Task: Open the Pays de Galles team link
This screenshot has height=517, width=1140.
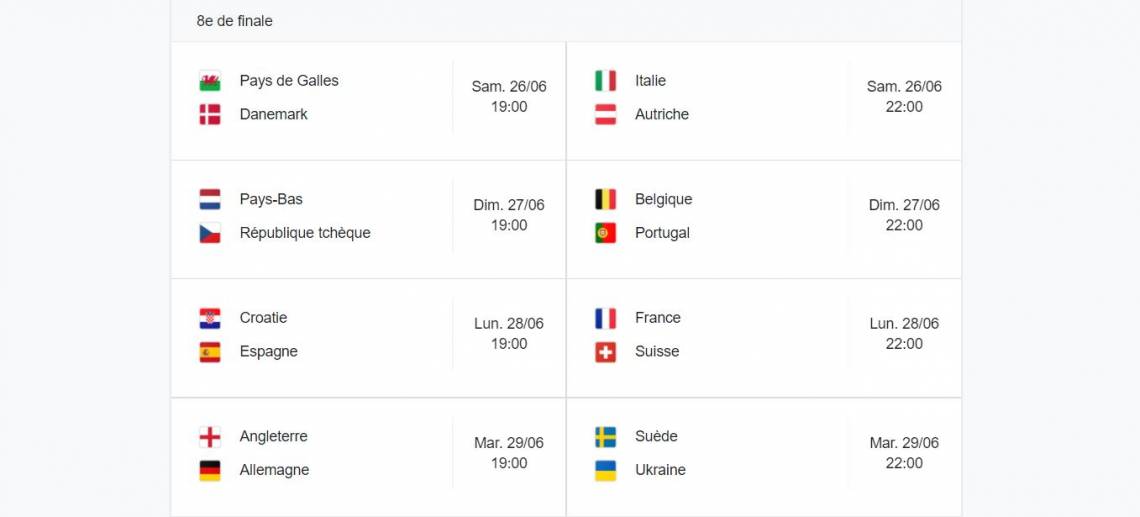Action: pyautogui.click(x=289, y=81)
